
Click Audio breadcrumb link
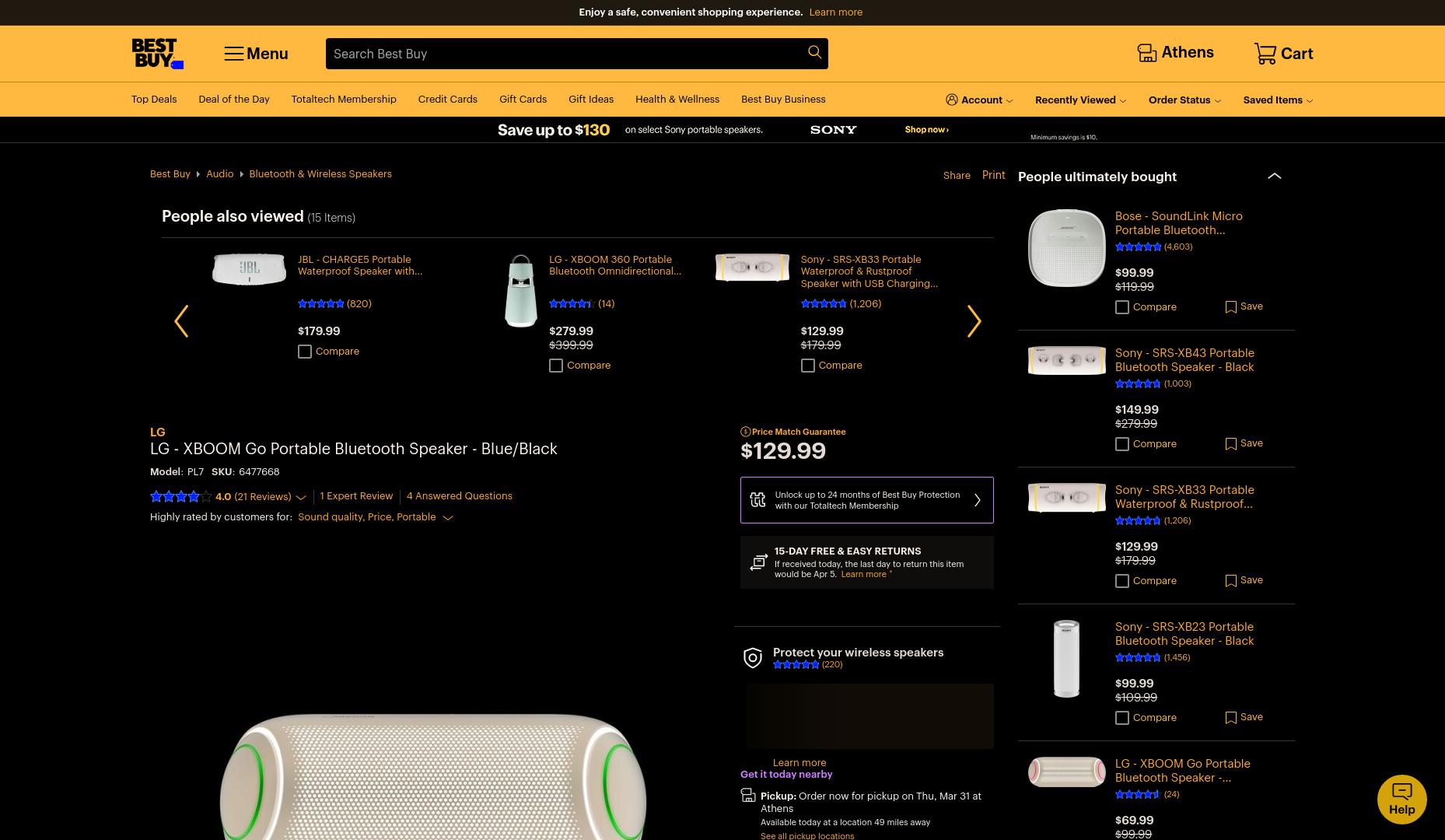click(219, 173)
